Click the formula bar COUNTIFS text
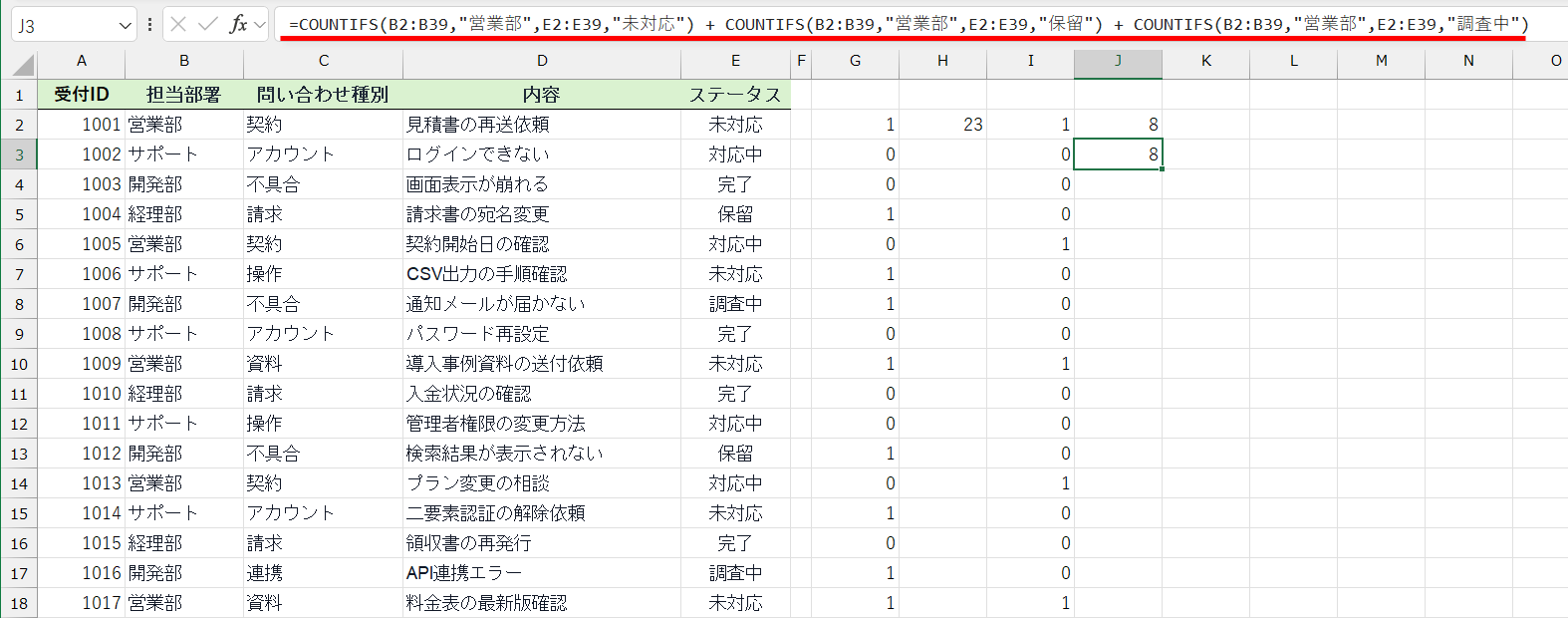1568x618 pixels. (x=908, y=24)
